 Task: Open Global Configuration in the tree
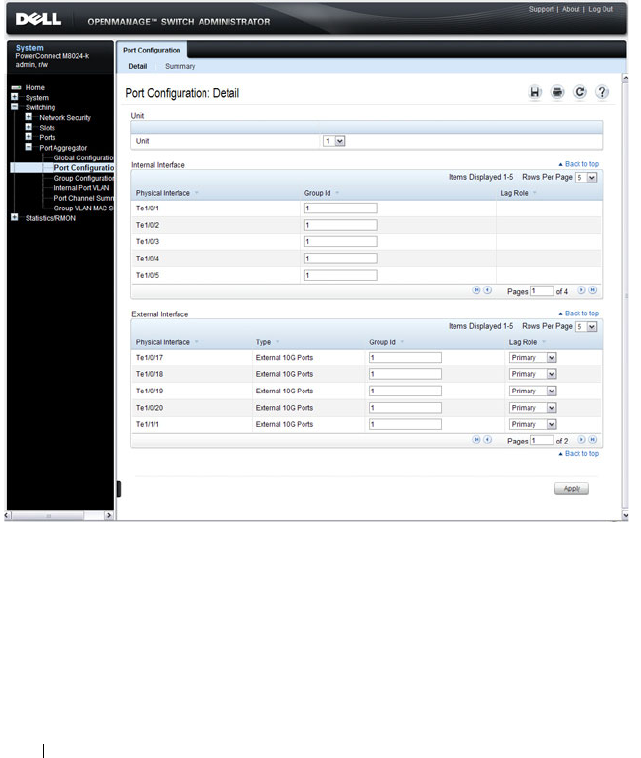click(x=84, y=158)
